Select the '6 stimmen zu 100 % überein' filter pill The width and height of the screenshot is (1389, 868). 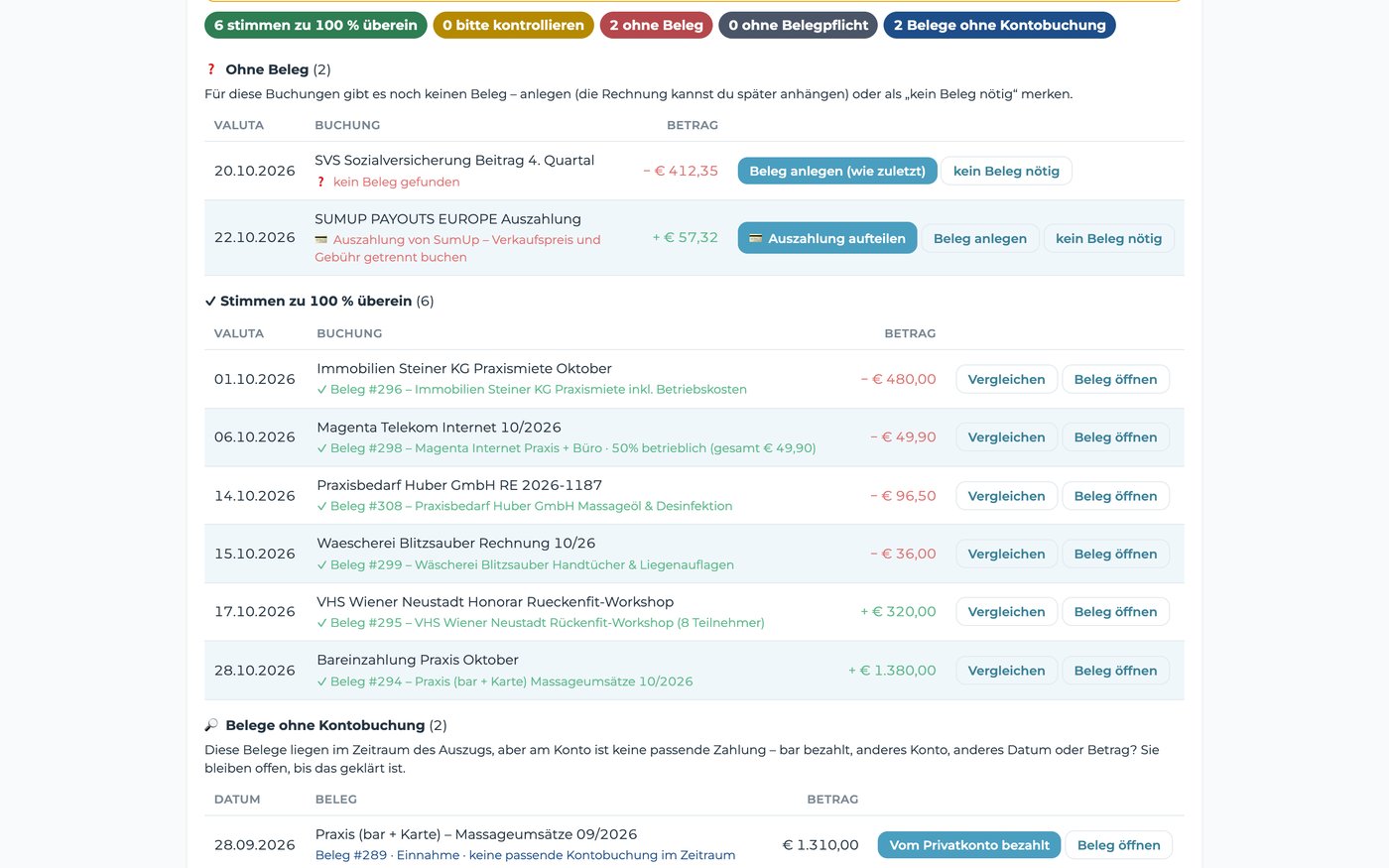point(316,25)
